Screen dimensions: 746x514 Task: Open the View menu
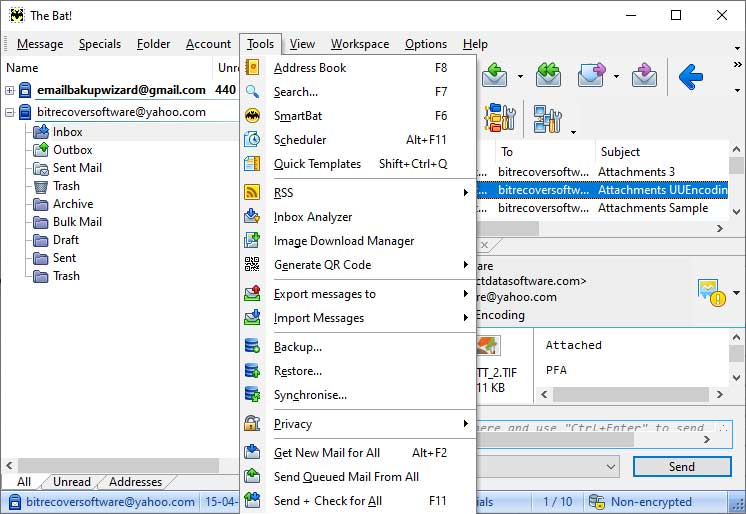point(302,44)
